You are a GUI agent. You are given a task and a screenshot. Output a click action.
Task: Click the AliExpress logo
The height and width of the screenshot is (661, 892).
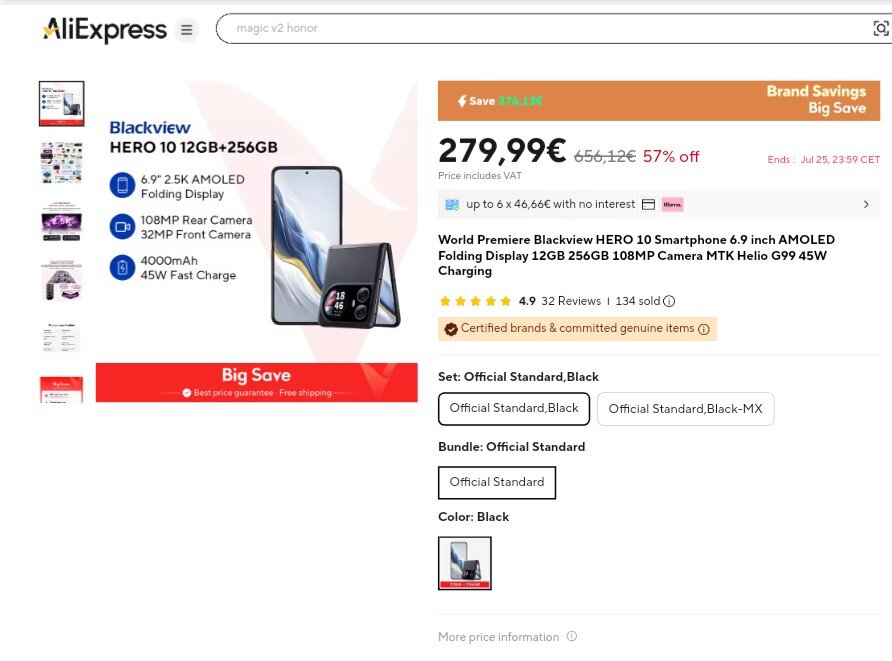coord(105,30)
